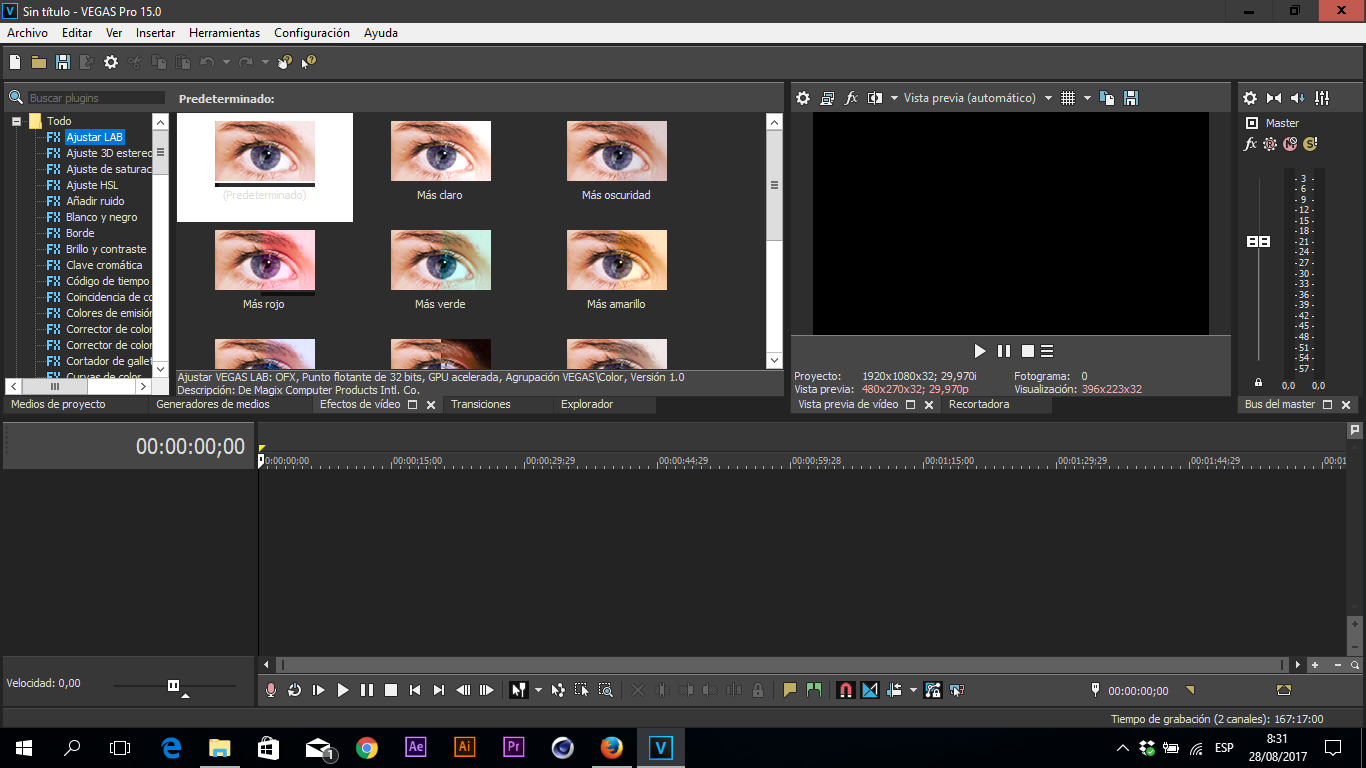Open the Insertar menu
The width and height of the screenshot is (1366, 768).
point(156,33)
